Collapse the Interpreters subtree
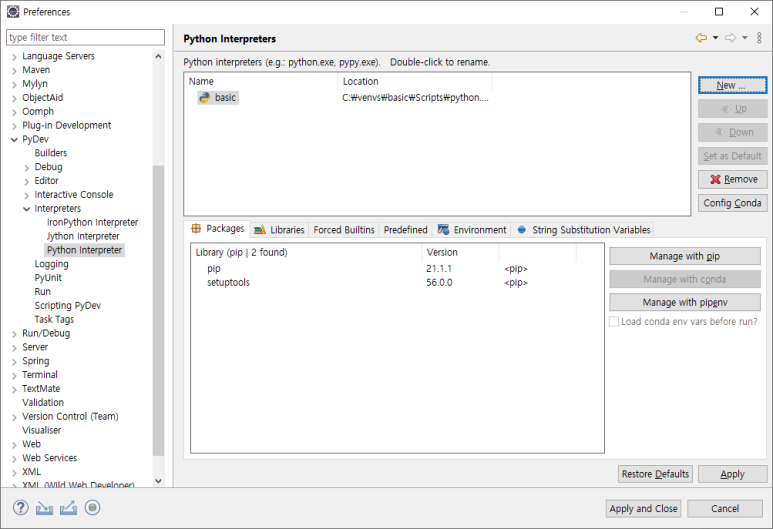This screenshot has height=529, width=773. click(x=27, y=209)
